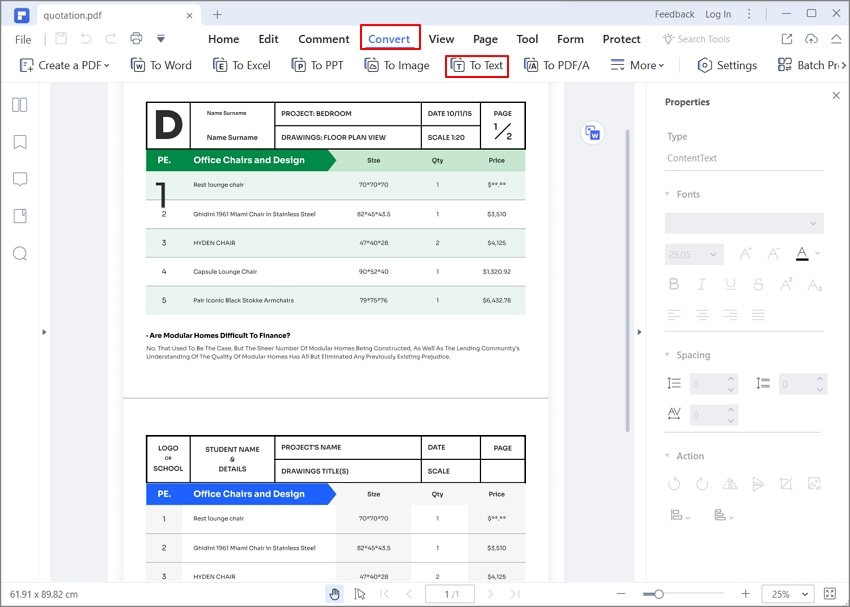The width and height of the screenshot is (850, 607).
Task: Open the zoom percentage dropdown
Action: pyautogui.click(x=787, y=593)
